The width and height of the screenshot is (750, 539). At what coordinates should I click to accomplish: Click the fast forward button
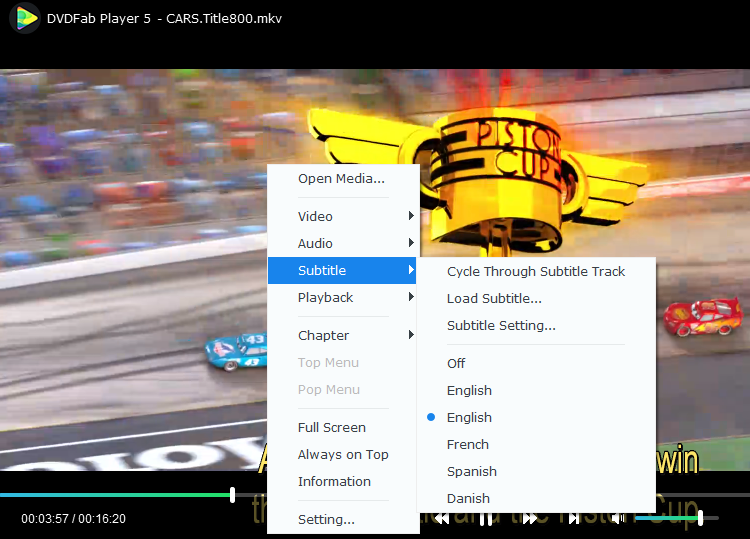(x=530, y=518)
